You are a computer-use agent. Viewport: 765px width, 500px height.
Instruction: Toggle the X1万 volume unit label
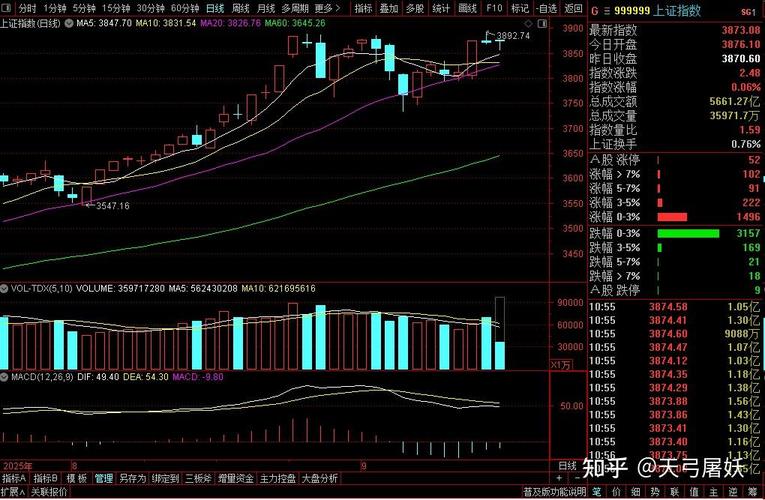563,365
